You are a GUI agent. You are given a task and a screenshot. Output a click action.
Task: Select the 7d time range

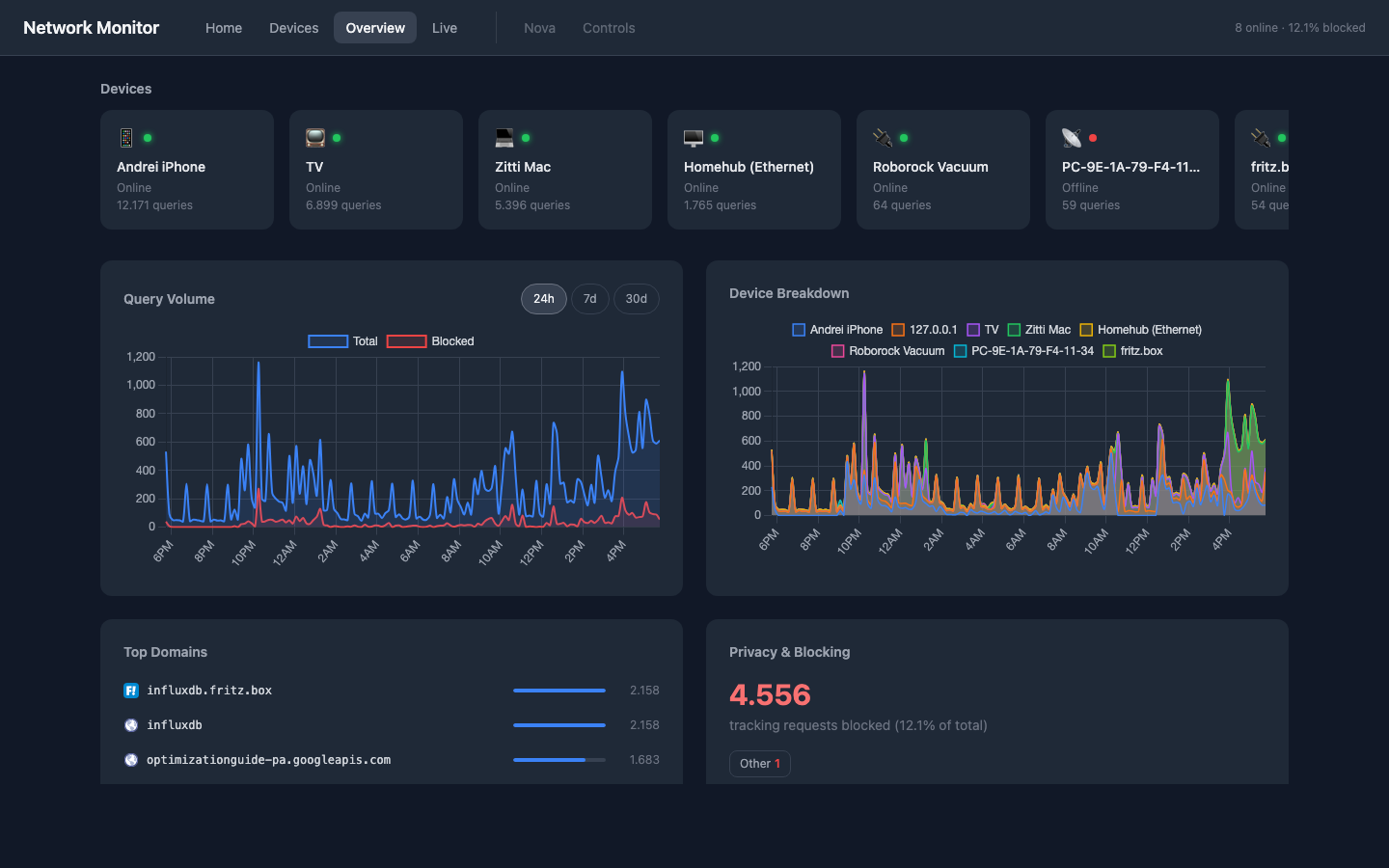point(589,299)
